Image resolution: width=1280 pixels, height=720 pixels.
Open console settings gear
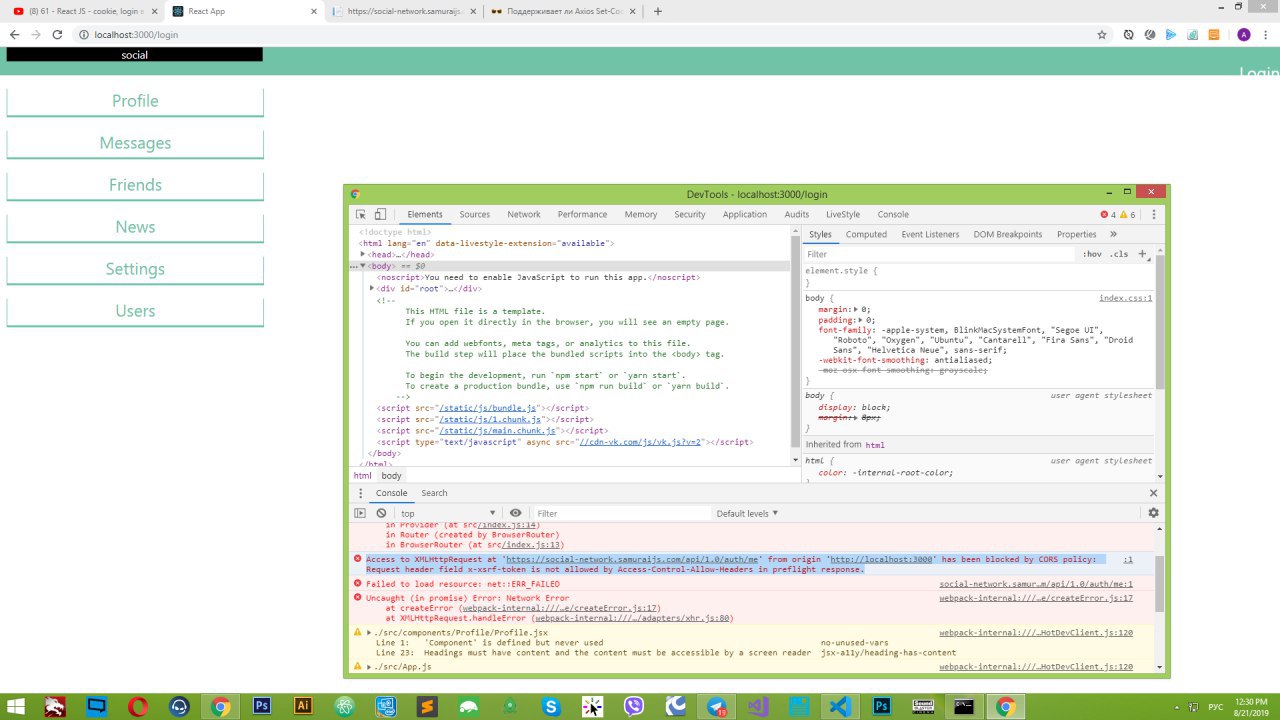pyautogui.click(x=1153, y=513)
